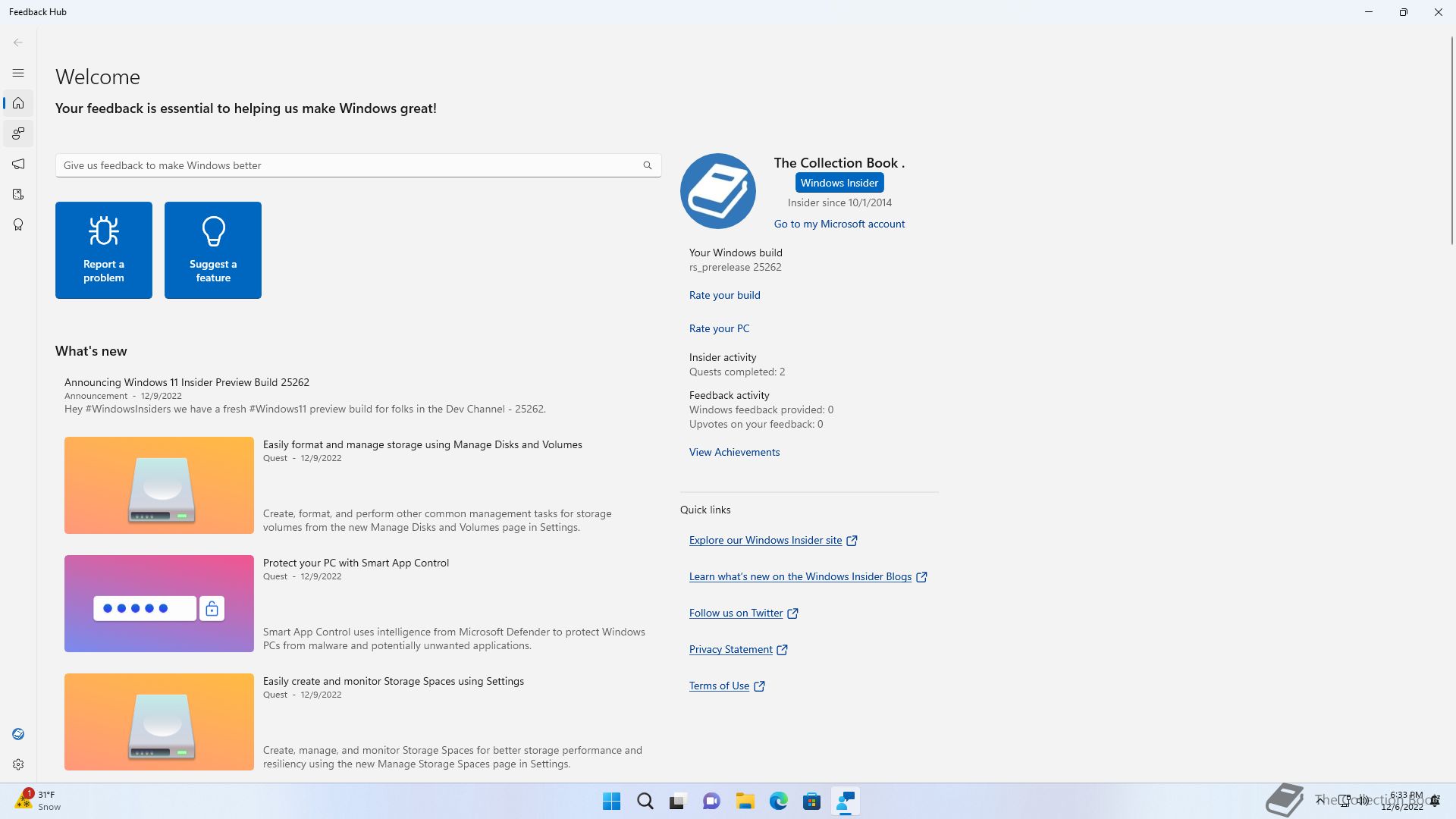
Task: Open Explore our Windows Insider site link
Action: (x=765, y=540)
